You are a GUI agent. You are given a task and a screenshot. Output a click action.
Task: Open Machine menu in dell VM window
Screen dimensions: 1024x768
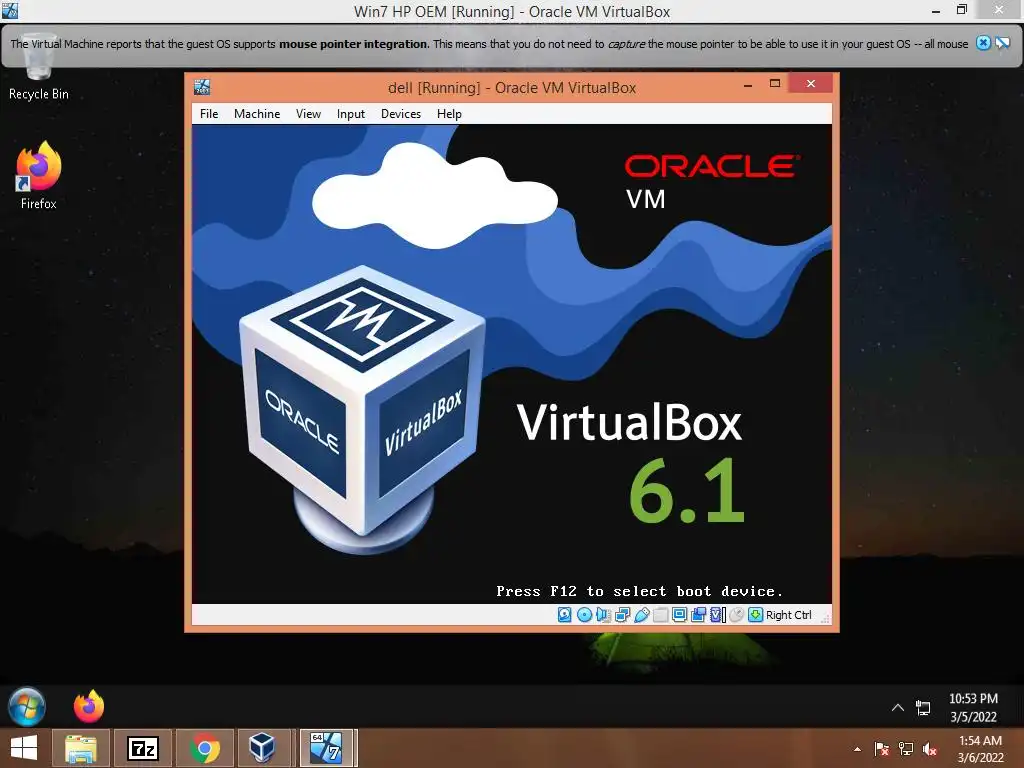257,114
